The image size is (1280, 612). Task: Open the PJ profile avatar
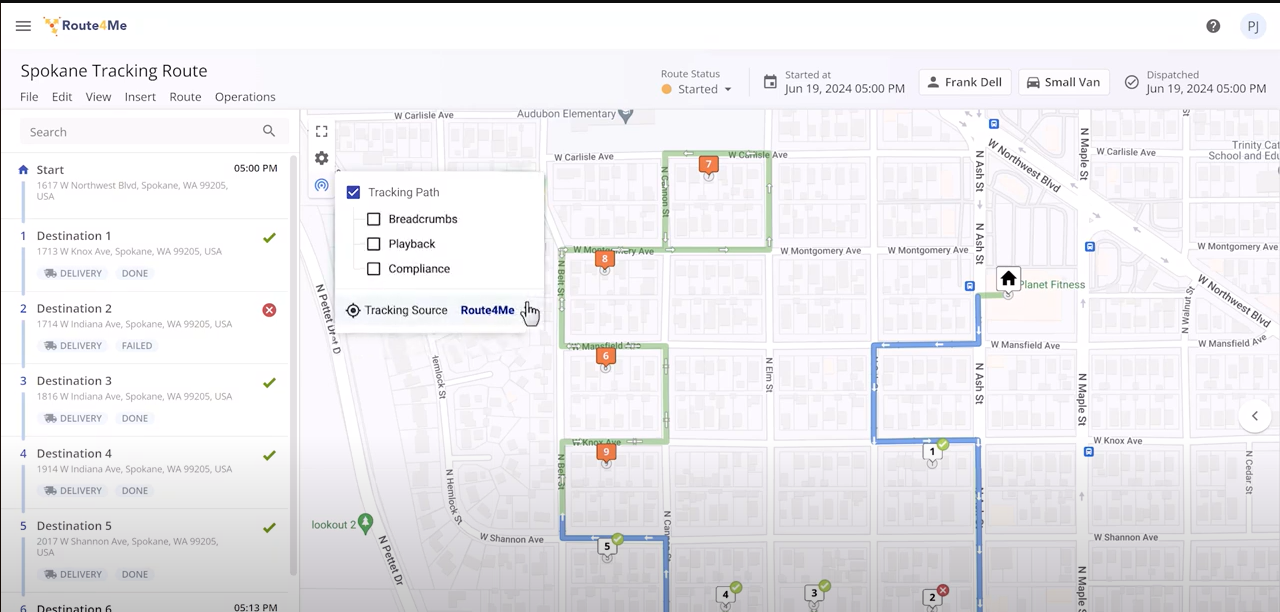coord(1254,25)
